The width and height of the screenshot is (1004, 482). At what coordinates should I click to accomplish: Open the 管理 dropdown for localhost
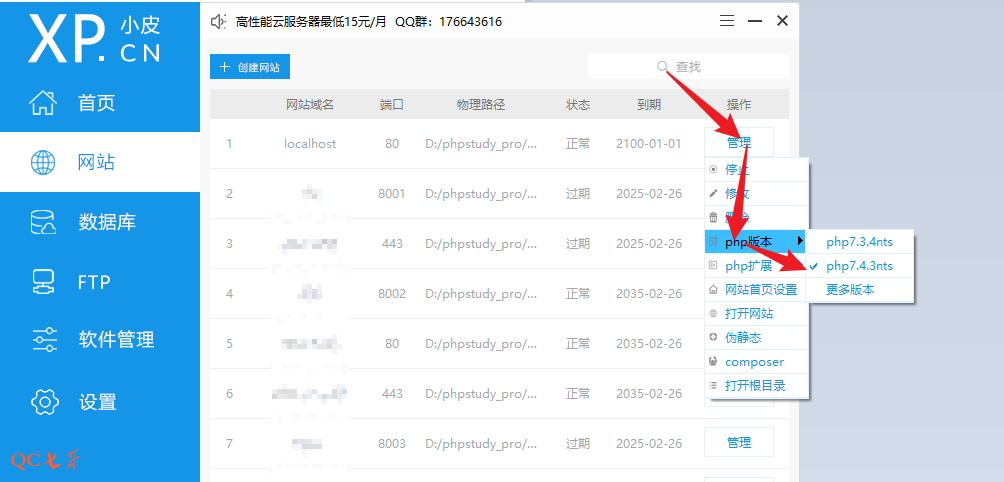click(738, 143)
